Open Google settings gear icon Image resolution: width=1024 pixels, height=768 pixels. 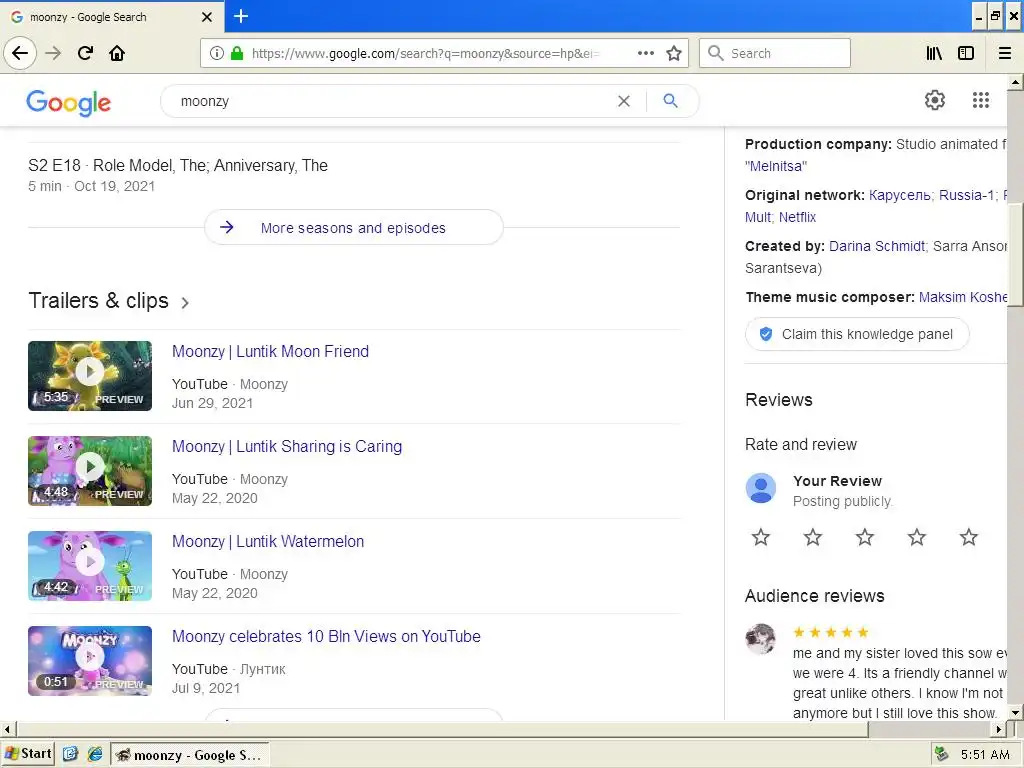pos(935,100)
